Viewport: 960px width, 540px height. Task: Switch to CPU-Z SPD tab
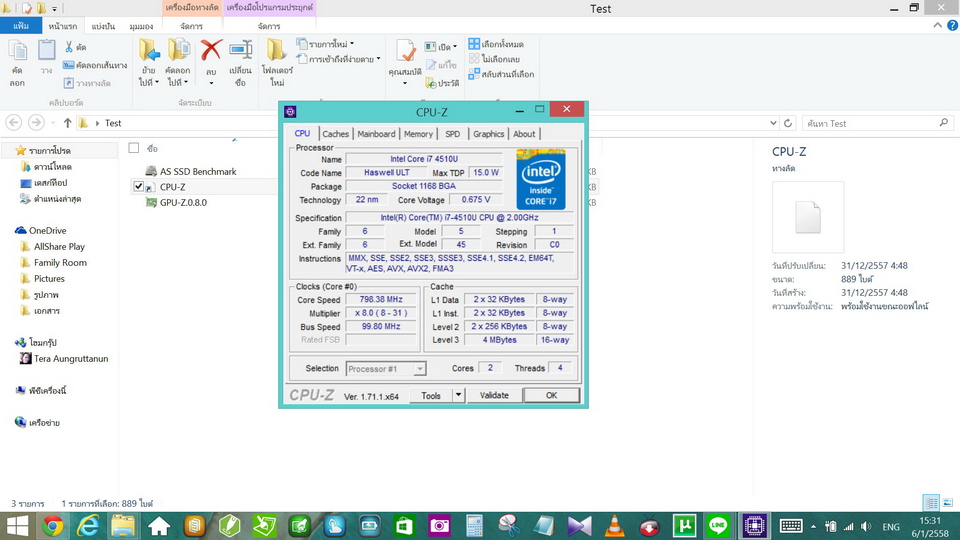coord(452,133)
